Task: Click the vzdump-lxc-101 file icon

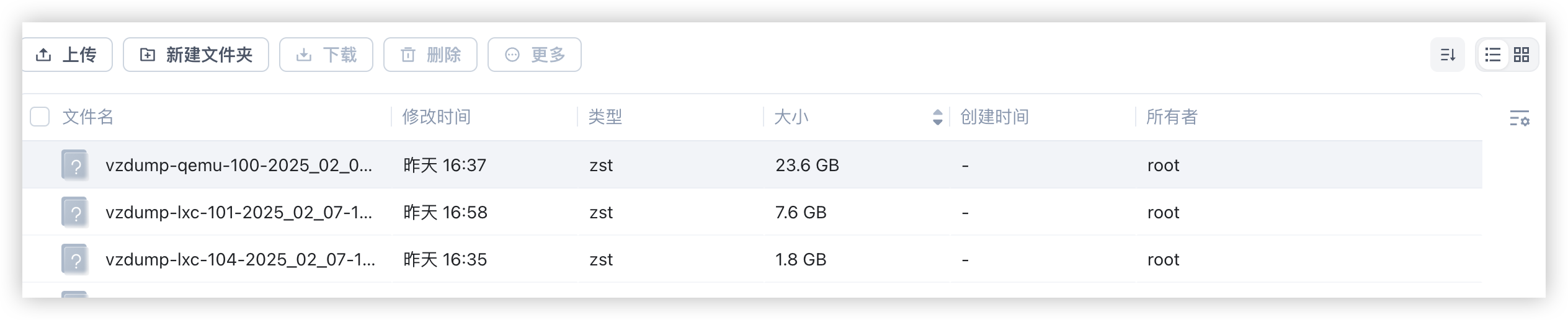Action: [x=74, y=212]
